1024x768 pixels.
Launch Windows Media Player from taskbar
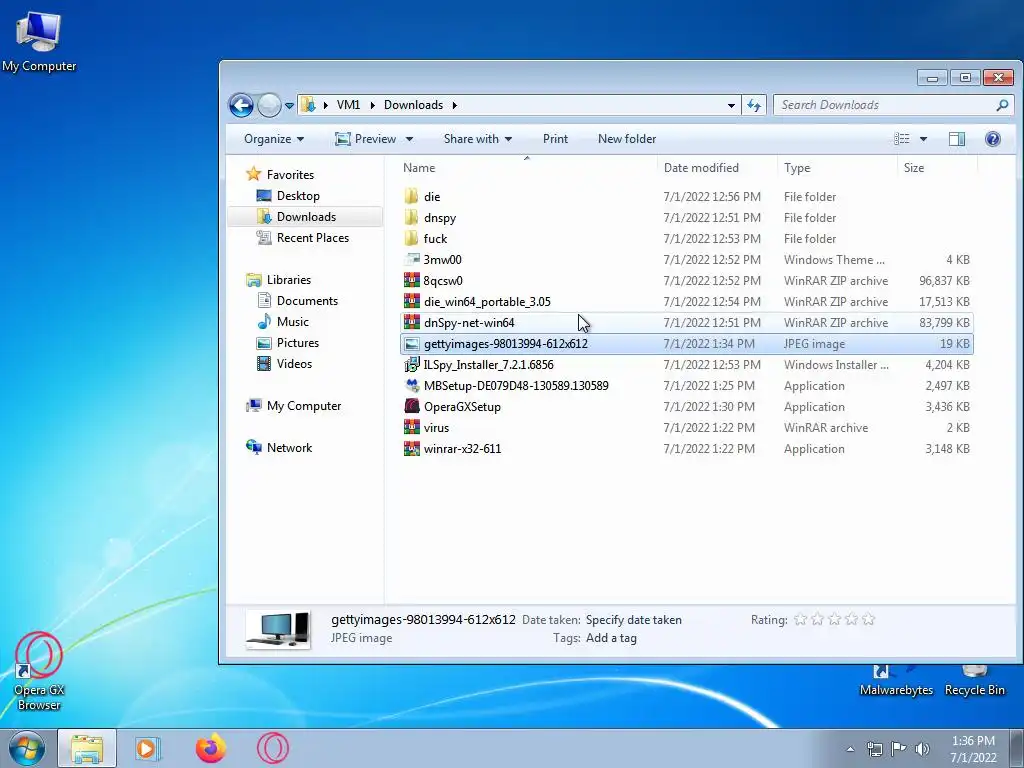coord(148,748)
